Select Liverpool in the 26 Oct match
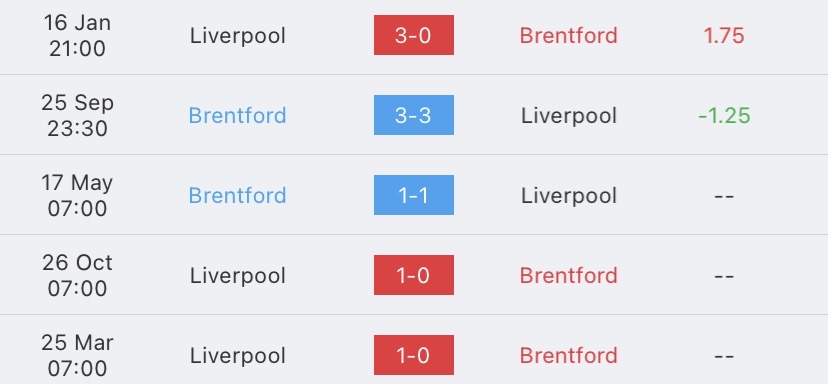 coord(238,276)
